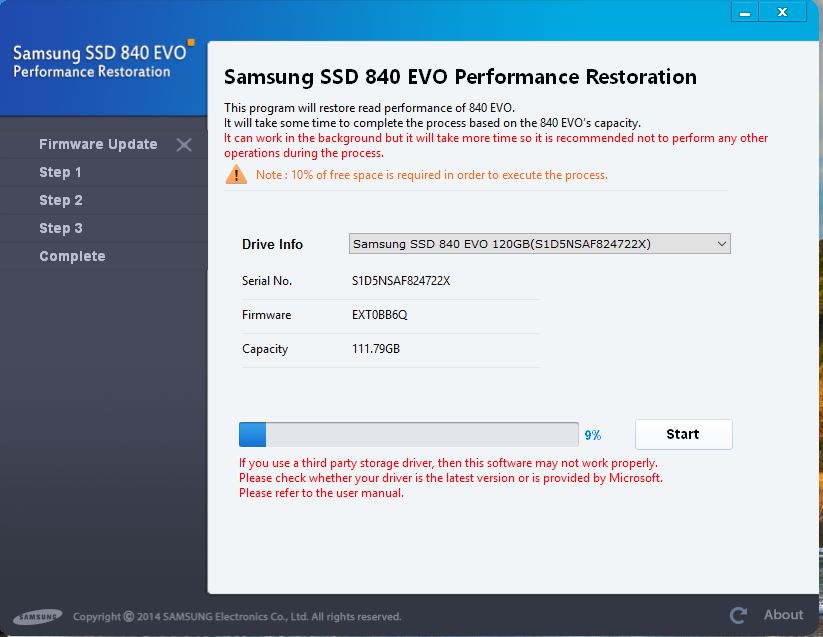This screenshot has height=637, width=823.
Task: Click the refresh icon next to About
Action: [739, 615]
